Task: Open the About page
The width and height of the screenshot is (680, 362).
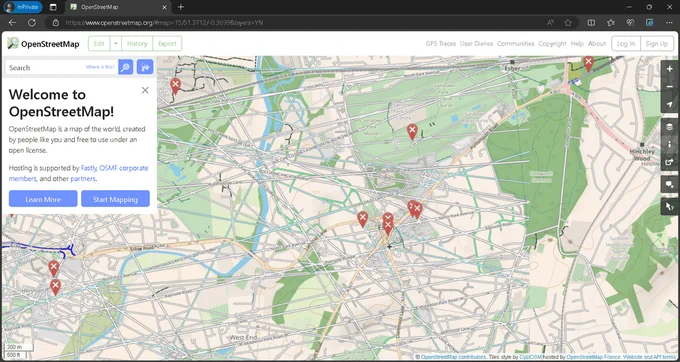Action: point(597,43)
